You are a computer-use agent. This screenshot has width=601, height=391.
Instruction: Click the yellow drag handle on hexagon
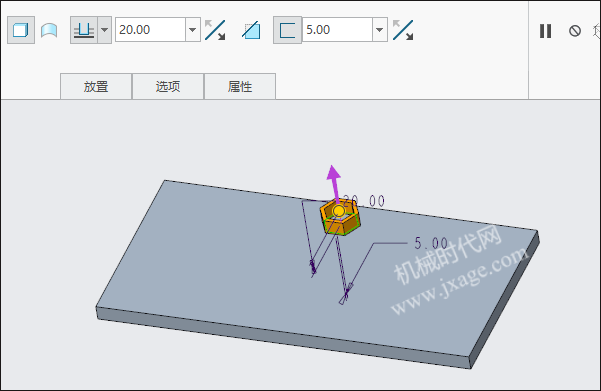click(338, 211)
